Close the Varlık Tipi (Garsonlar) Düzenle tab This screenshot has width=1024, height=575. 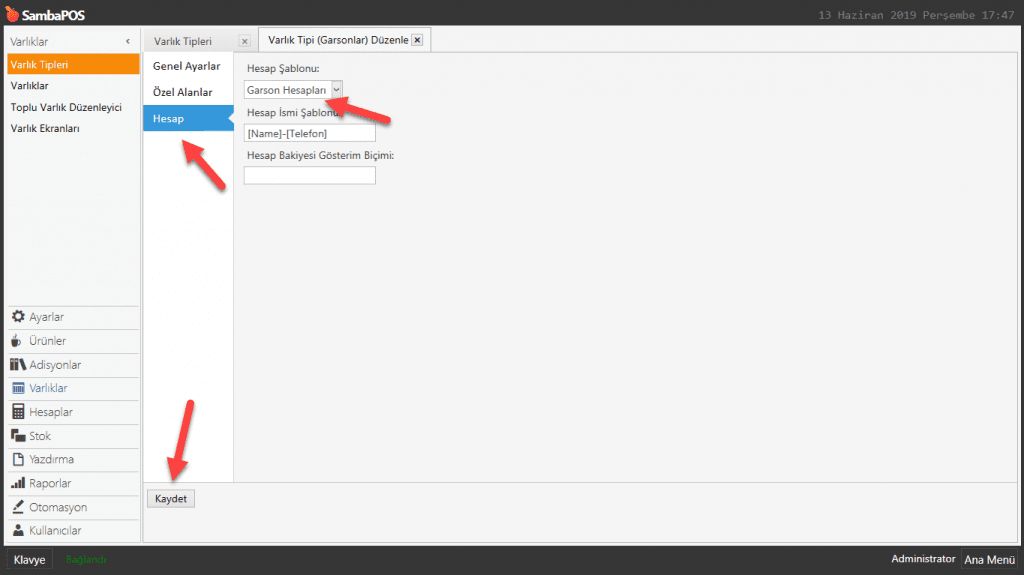pos(417,40)
